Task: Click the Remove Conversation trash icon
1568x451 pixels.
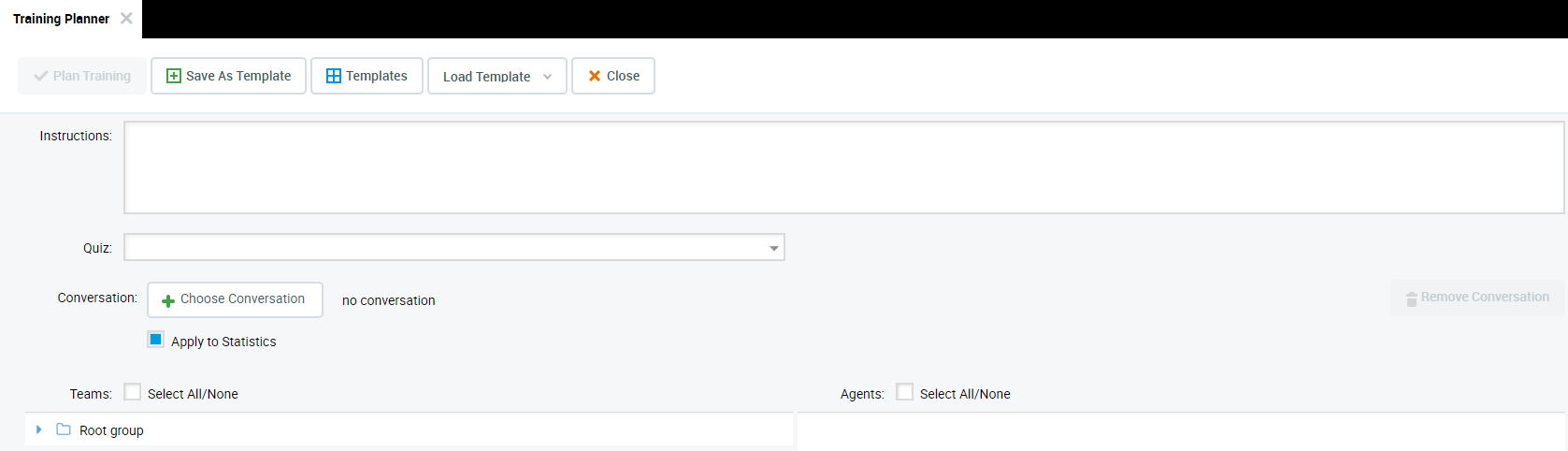Action: [x=1411, y=298]
